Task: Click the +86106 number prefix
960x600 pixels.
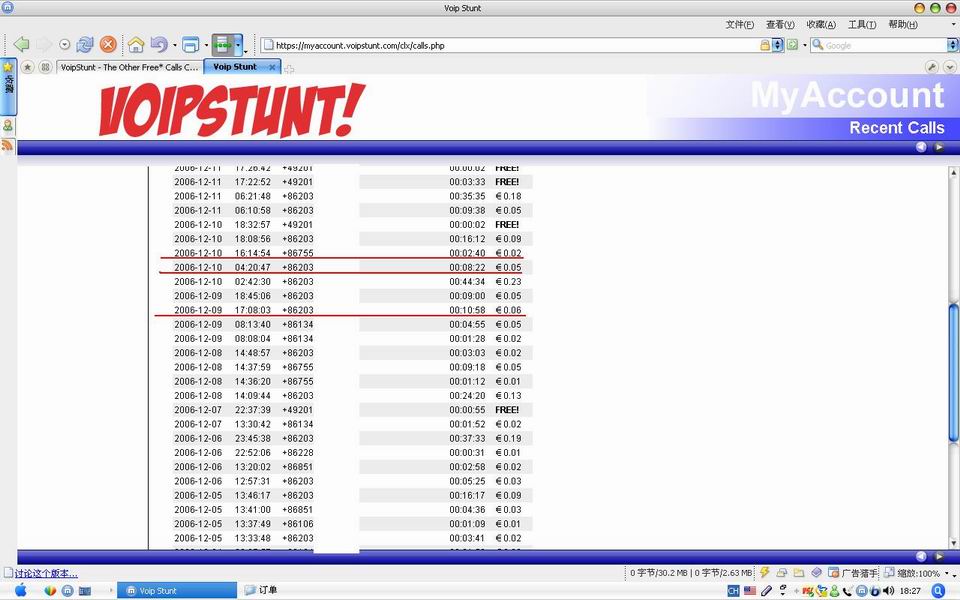Action: click(x=298, y=524)
